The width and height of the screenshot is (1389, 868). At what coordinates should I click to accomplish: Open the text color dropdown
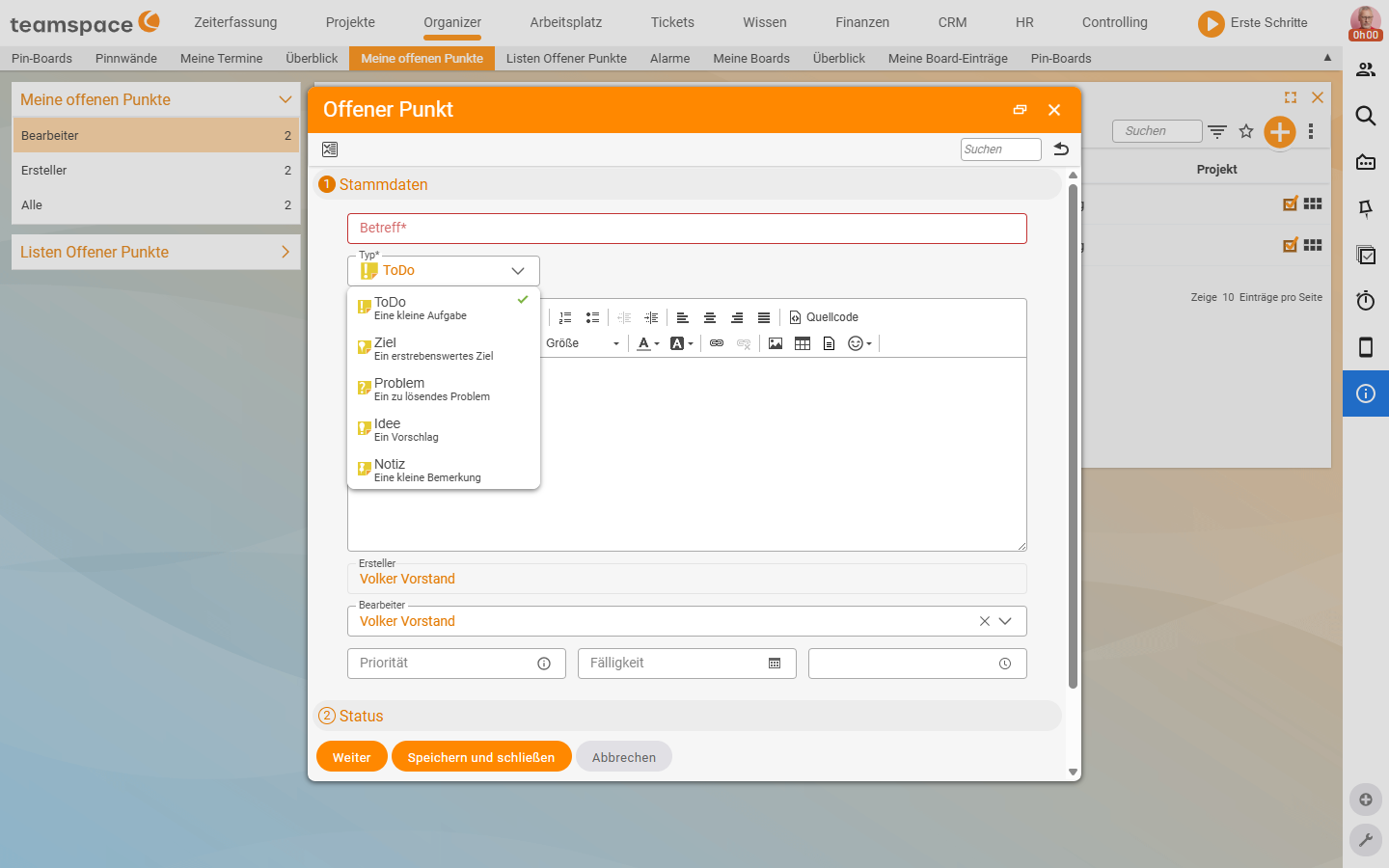(648, 343)
